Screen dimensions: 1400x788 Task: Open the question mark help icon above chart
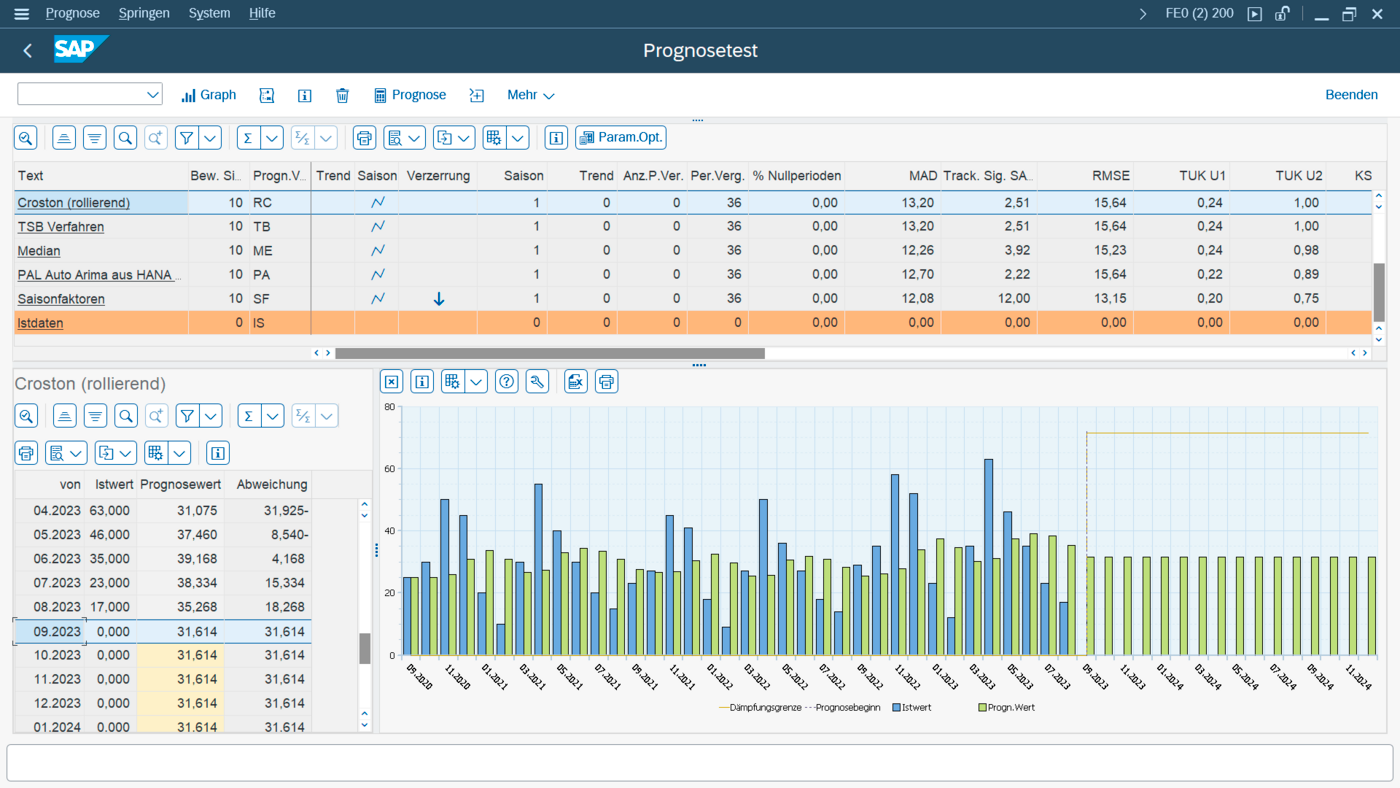[507, 382]
